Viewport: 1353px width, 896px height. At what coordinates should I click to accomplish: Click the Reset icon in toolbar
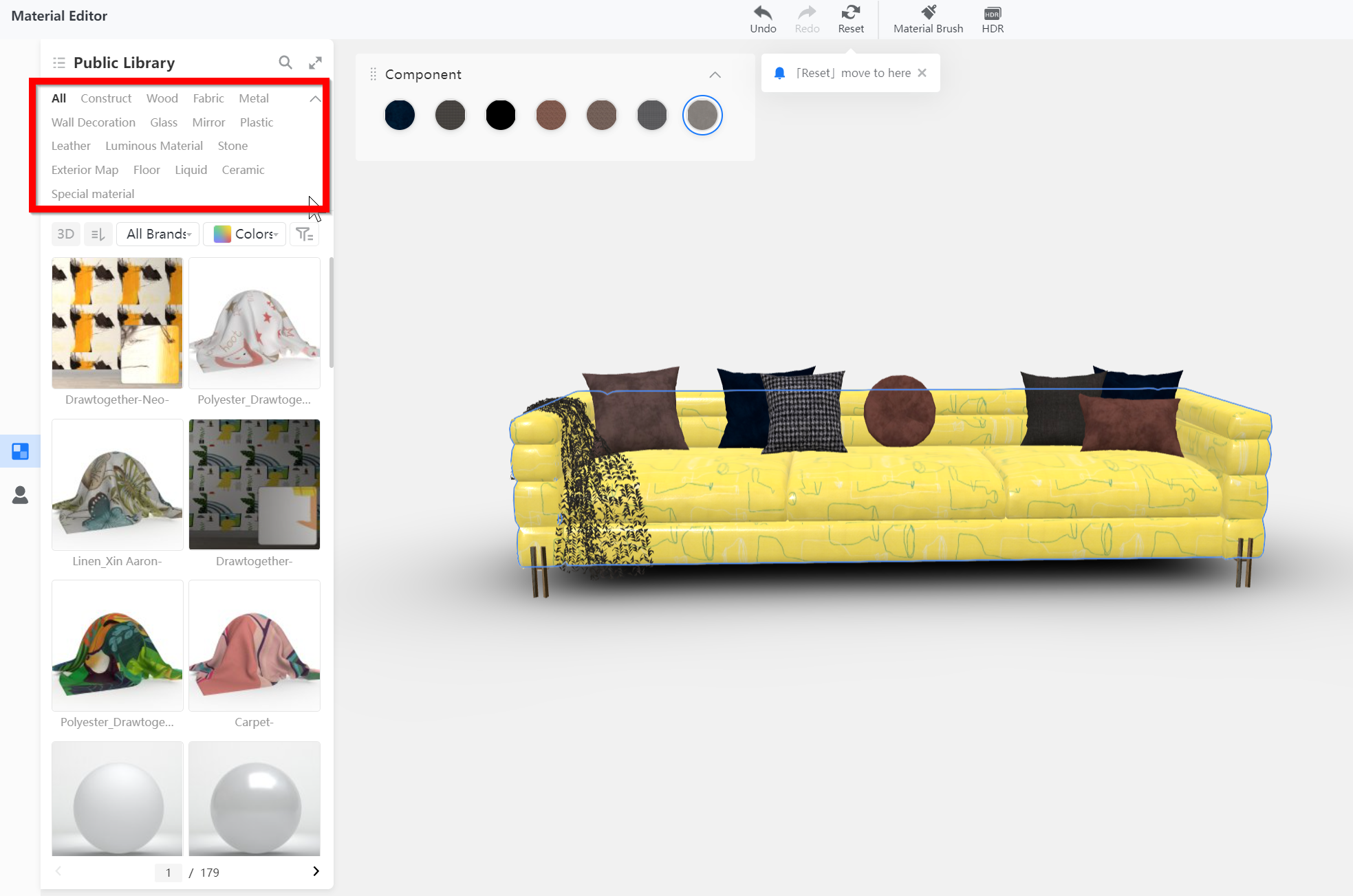point(851,13)
